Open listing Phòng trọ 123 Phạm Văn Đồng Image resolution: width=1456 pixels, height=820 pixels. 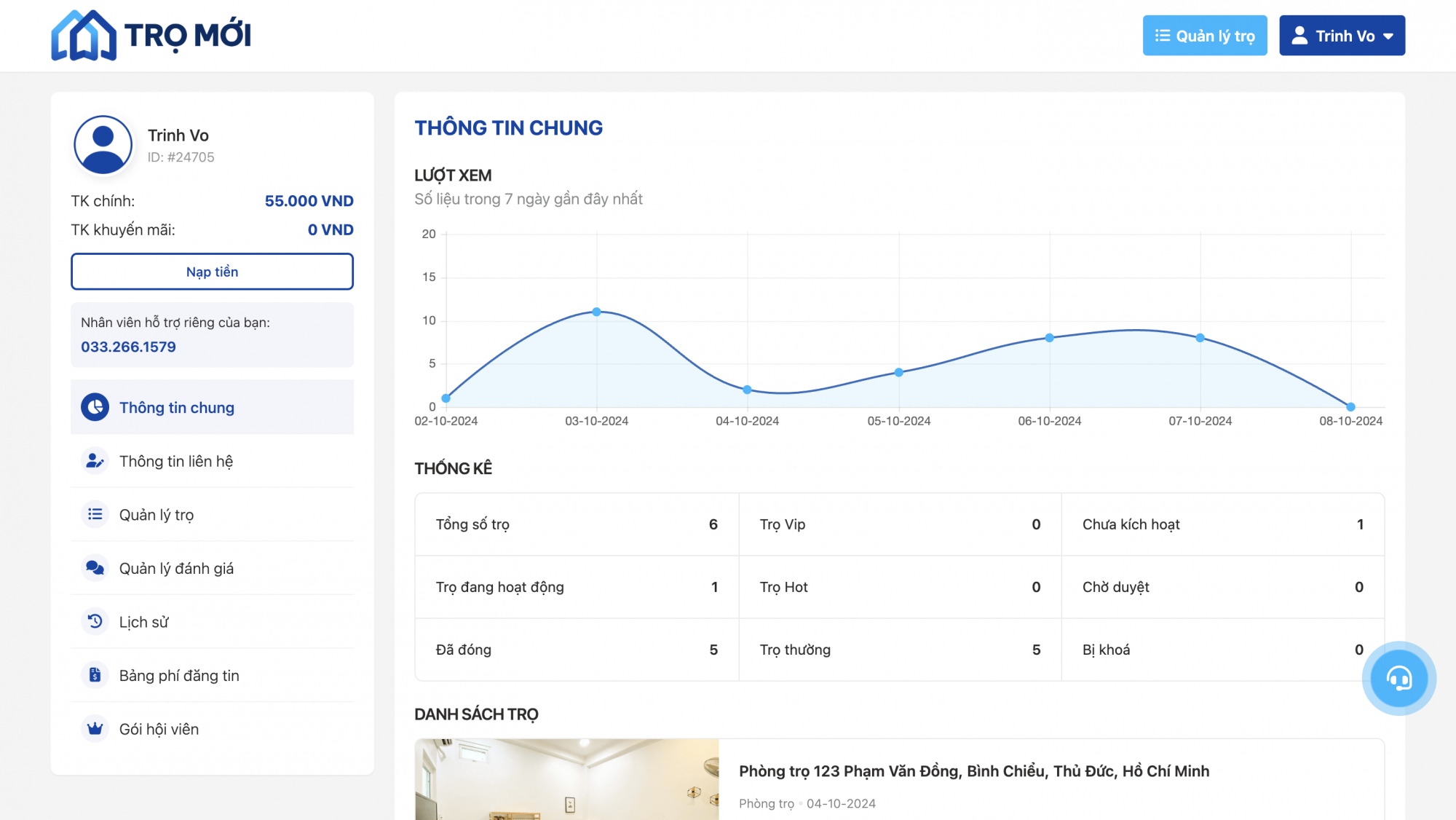coord(974,771)
